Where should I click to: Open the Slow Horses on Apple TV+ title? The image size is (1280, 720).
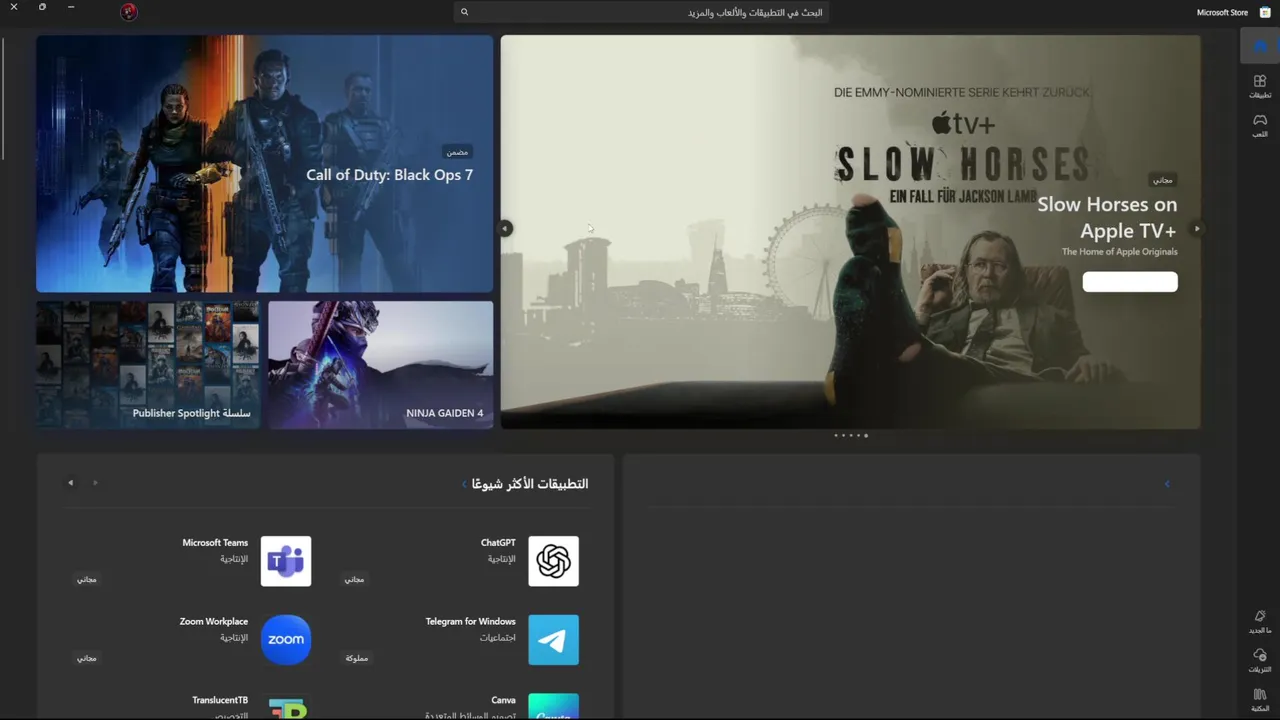(x=1107, y=217)
